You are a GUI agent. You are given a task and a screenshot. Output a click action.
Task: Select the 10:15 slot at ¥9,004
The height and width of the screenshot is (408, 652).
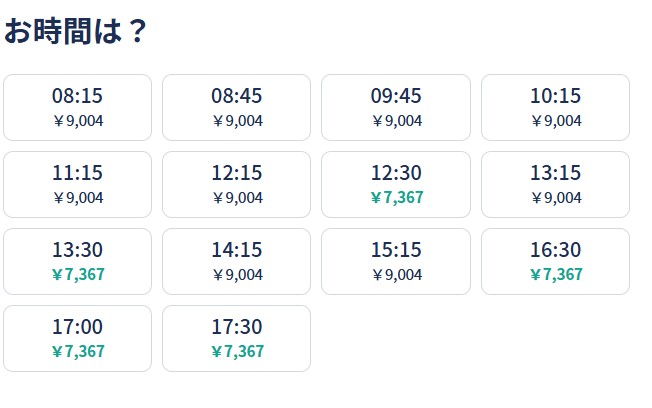(556, 107)
